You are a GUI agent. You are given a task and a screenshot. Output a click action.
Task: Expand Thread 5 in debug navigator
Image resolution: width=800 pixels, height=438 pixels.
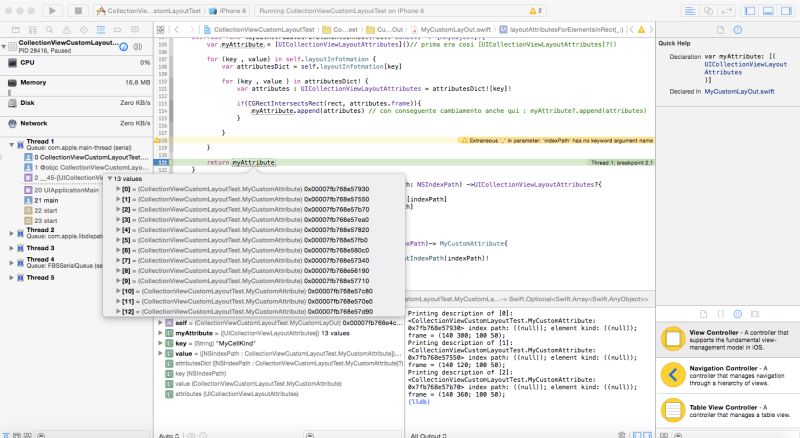[11, 278]
